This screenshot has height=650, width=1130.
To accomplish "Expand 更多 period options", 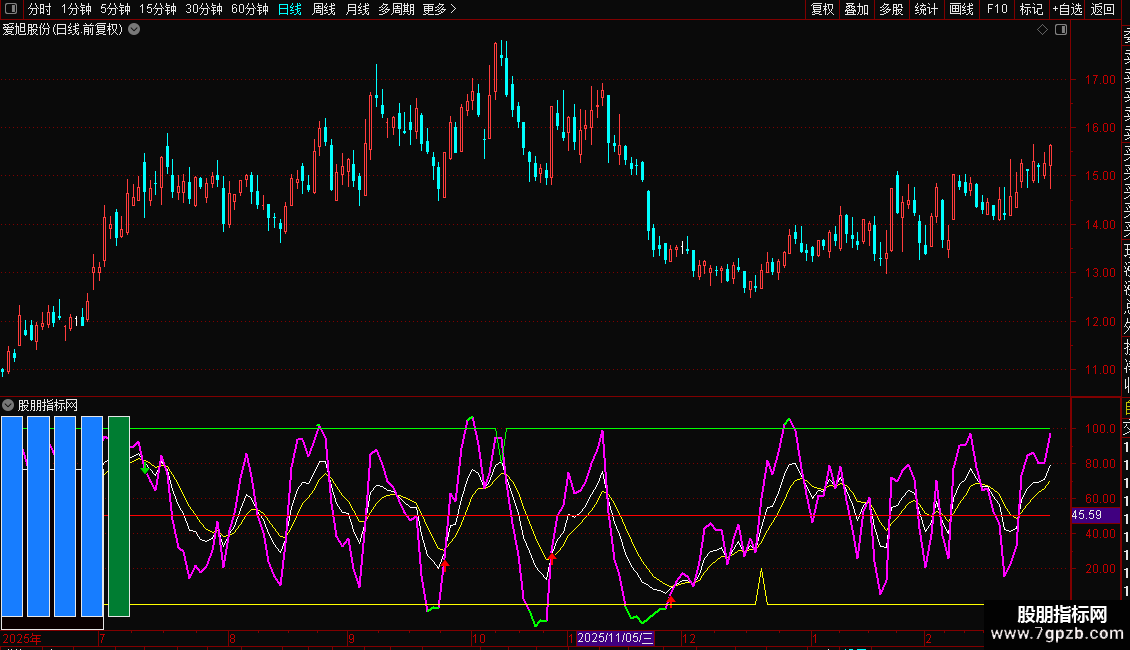I will click(x=439, y=9).
